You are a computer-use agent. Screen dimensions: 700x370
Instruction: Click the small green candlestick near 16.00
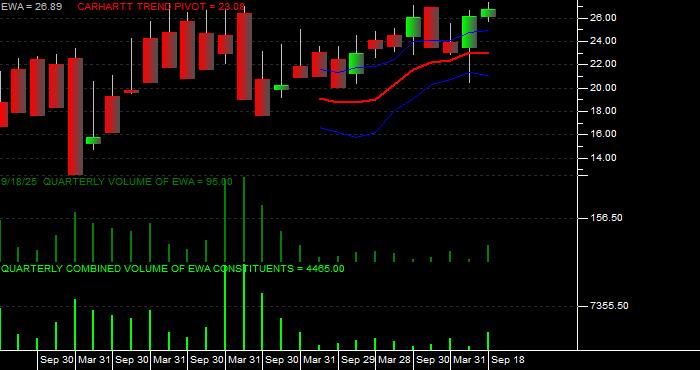pyautogui.click(x=93, y=141)
